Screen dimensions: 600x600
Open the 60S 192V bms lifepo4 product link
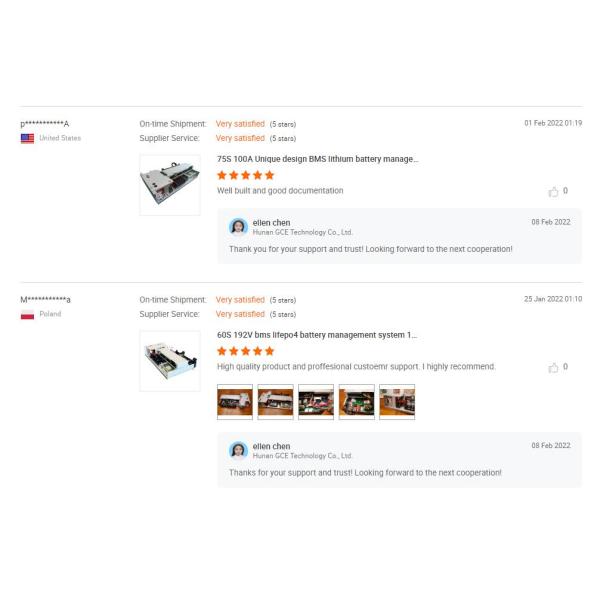[x=317, y=335]
